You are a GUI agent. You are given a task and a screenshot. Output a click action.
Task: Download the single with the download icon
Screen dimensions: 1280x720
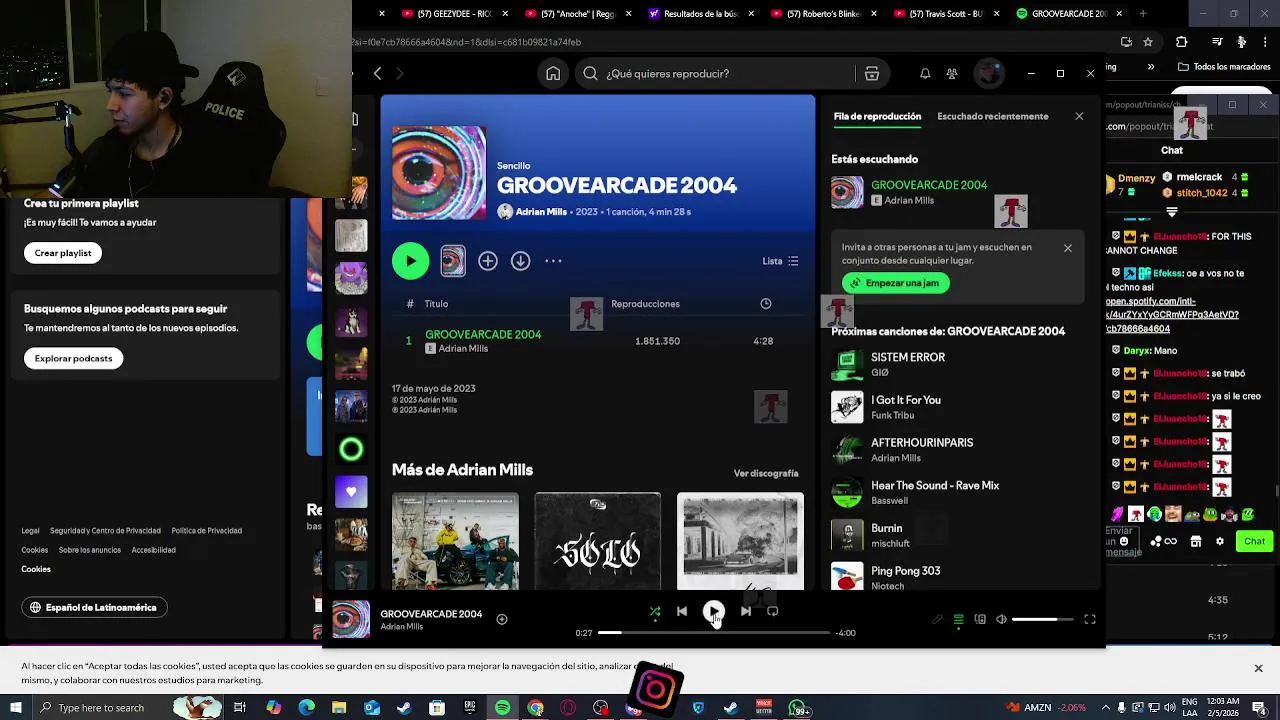tap(520, 261)
